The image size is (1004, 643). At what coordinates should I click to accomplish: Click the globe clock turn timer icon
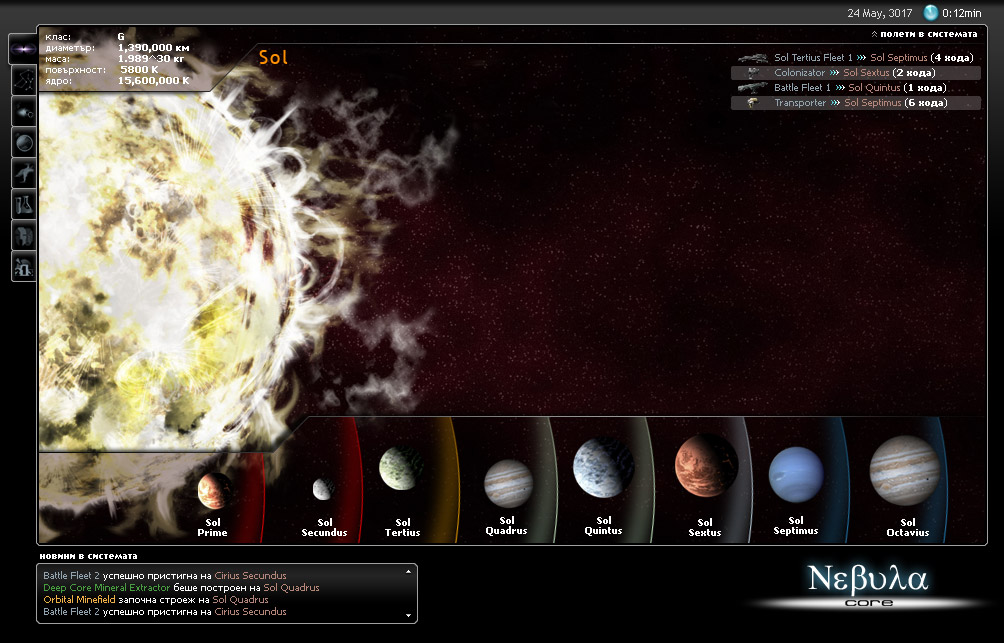point(931,13)
